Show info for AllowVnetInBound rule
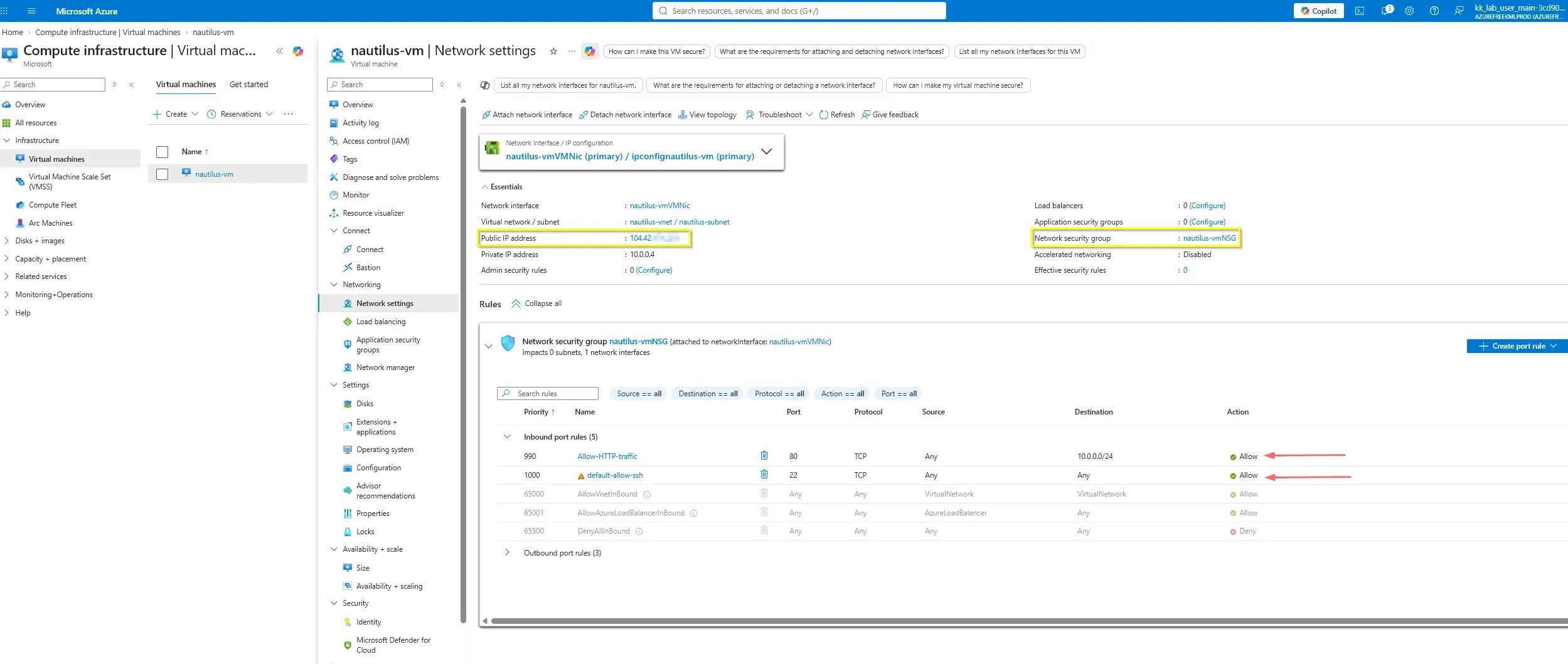 [647, 494]
